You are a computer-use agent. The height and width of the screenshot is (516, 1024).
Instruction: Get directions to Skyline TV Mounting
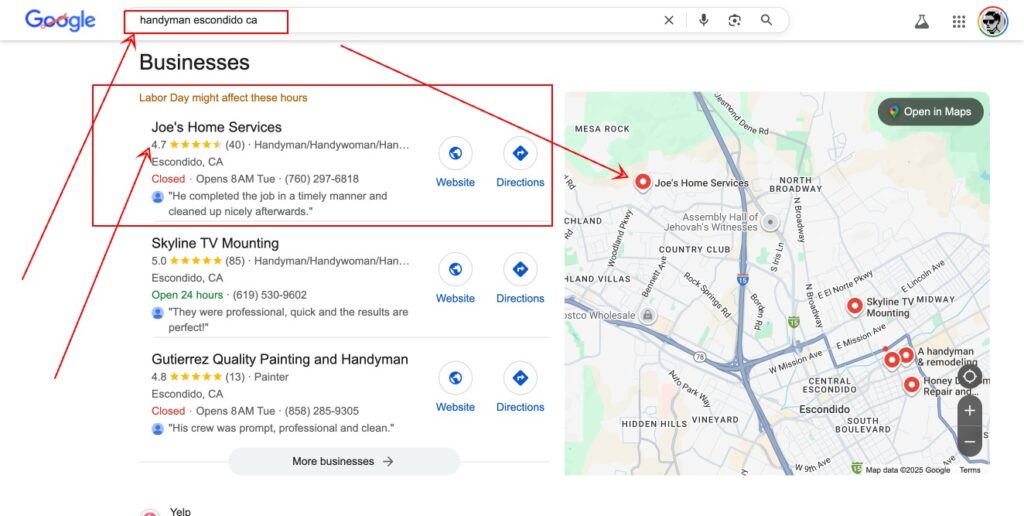pyautogui.click(x=520, y=278)
